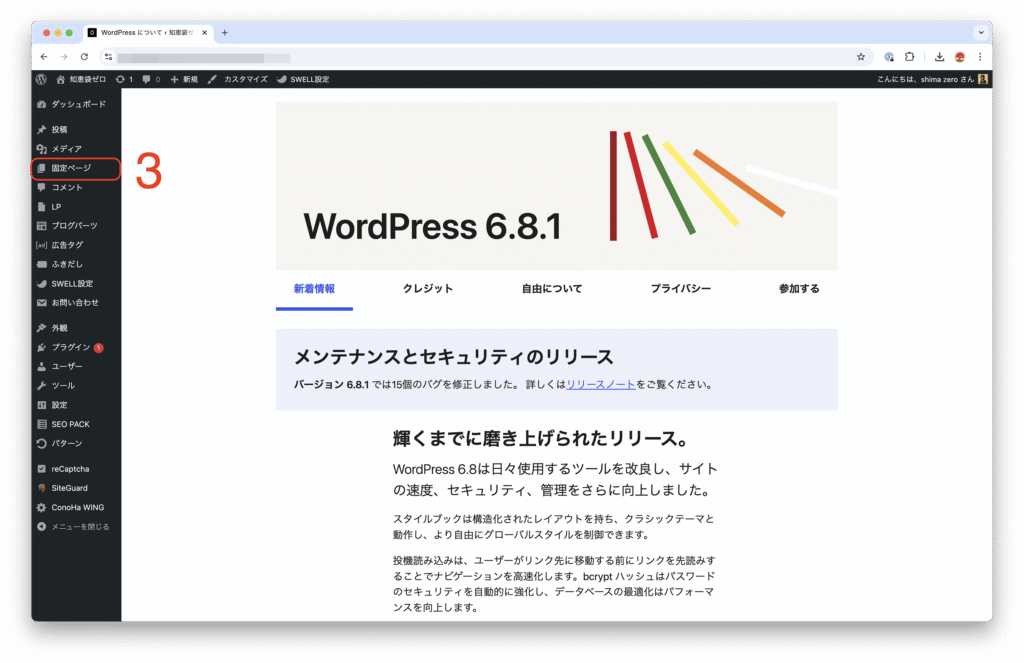Click the ツール wrench icon
The image size is (1024, 663).
(x=42, y=385)
